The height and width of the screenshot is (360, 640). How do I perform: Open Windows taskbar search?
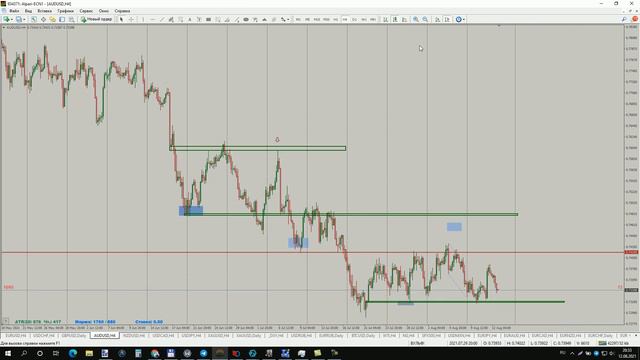(24, 353)
